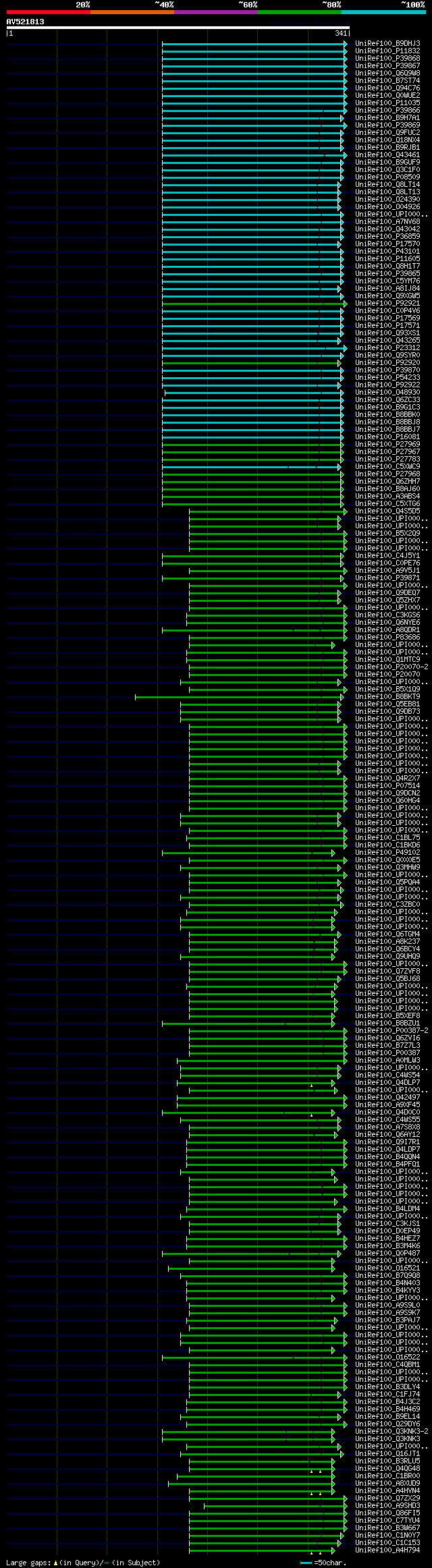
Task: Select hit label UniRef100_Q9XGW5
Action: pyautogui.click(x=387, y=296)
